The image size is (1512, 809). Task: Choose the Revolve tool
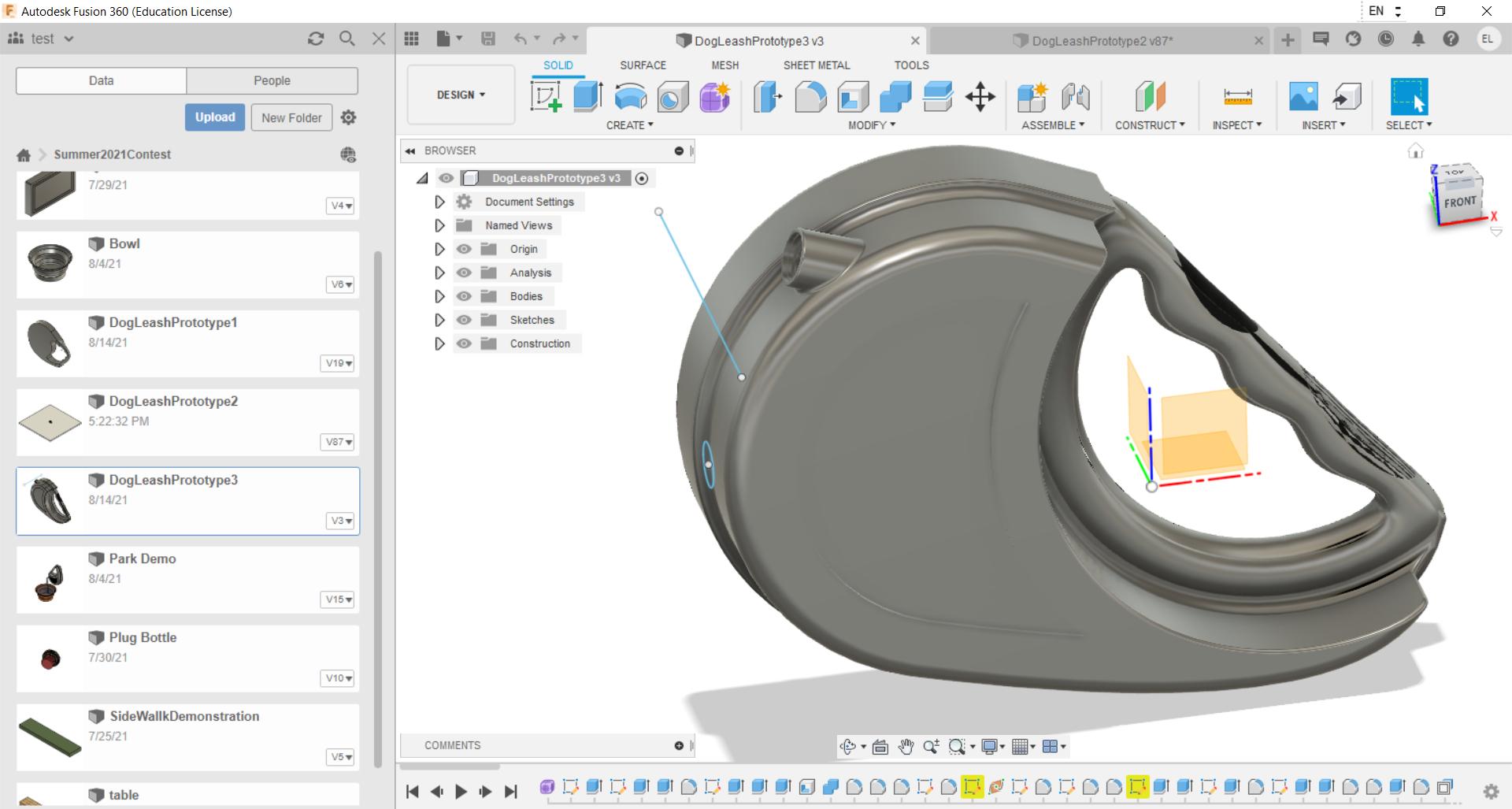(631, 97)
